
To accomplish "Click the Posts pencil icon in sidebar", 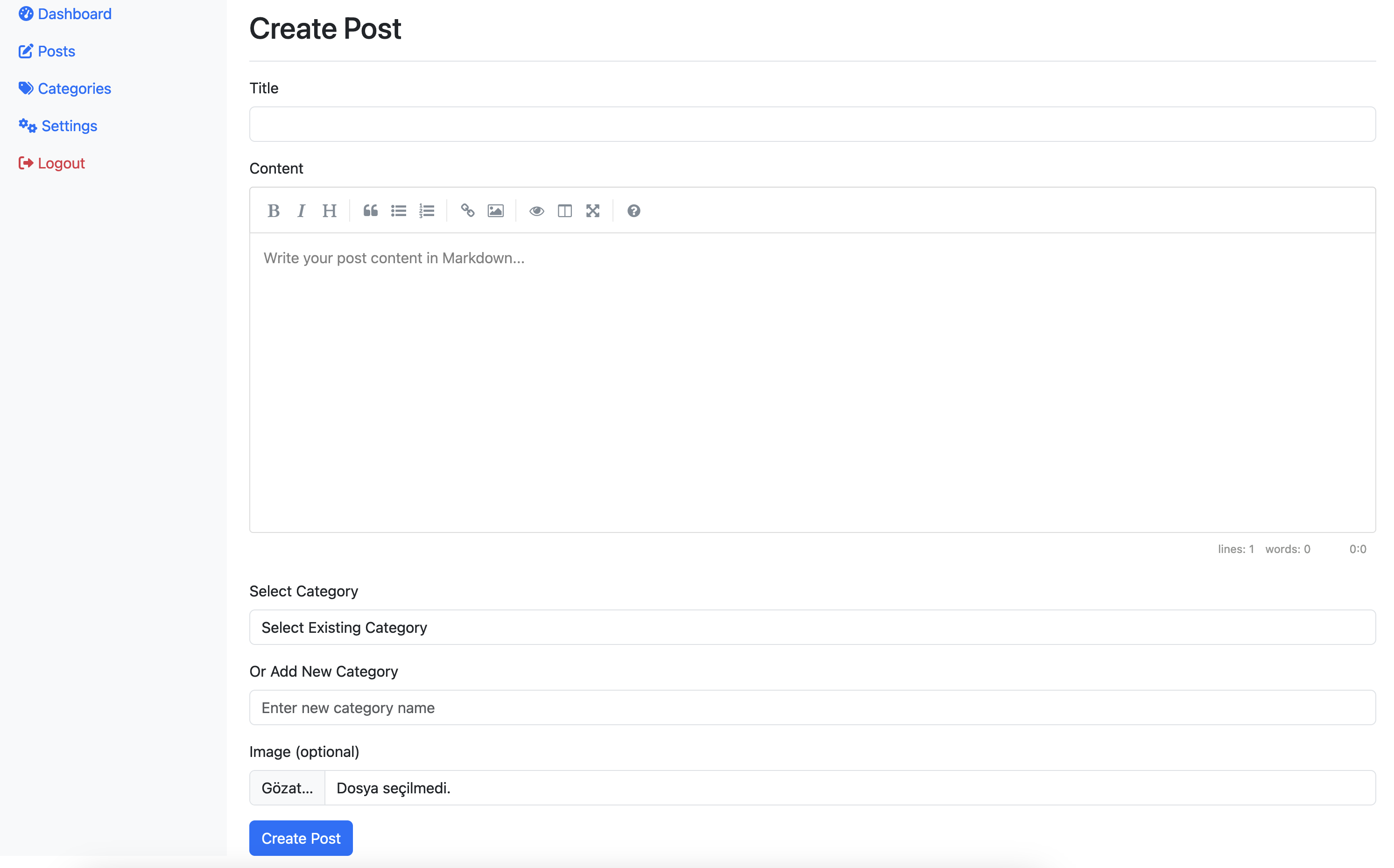I will click(26, 51).
